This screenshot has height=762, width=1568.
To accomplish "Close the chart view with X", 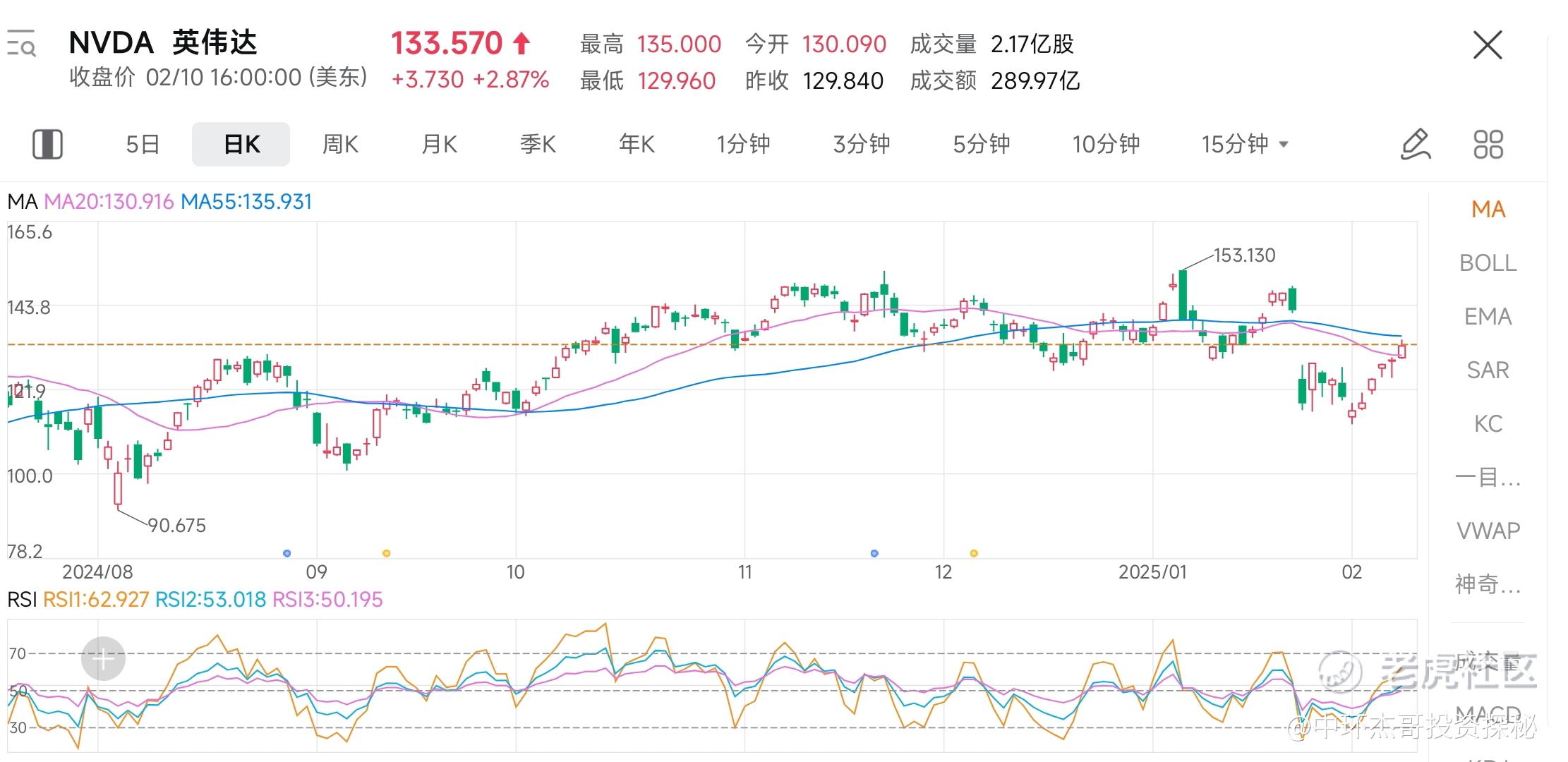I will 1488,45.
